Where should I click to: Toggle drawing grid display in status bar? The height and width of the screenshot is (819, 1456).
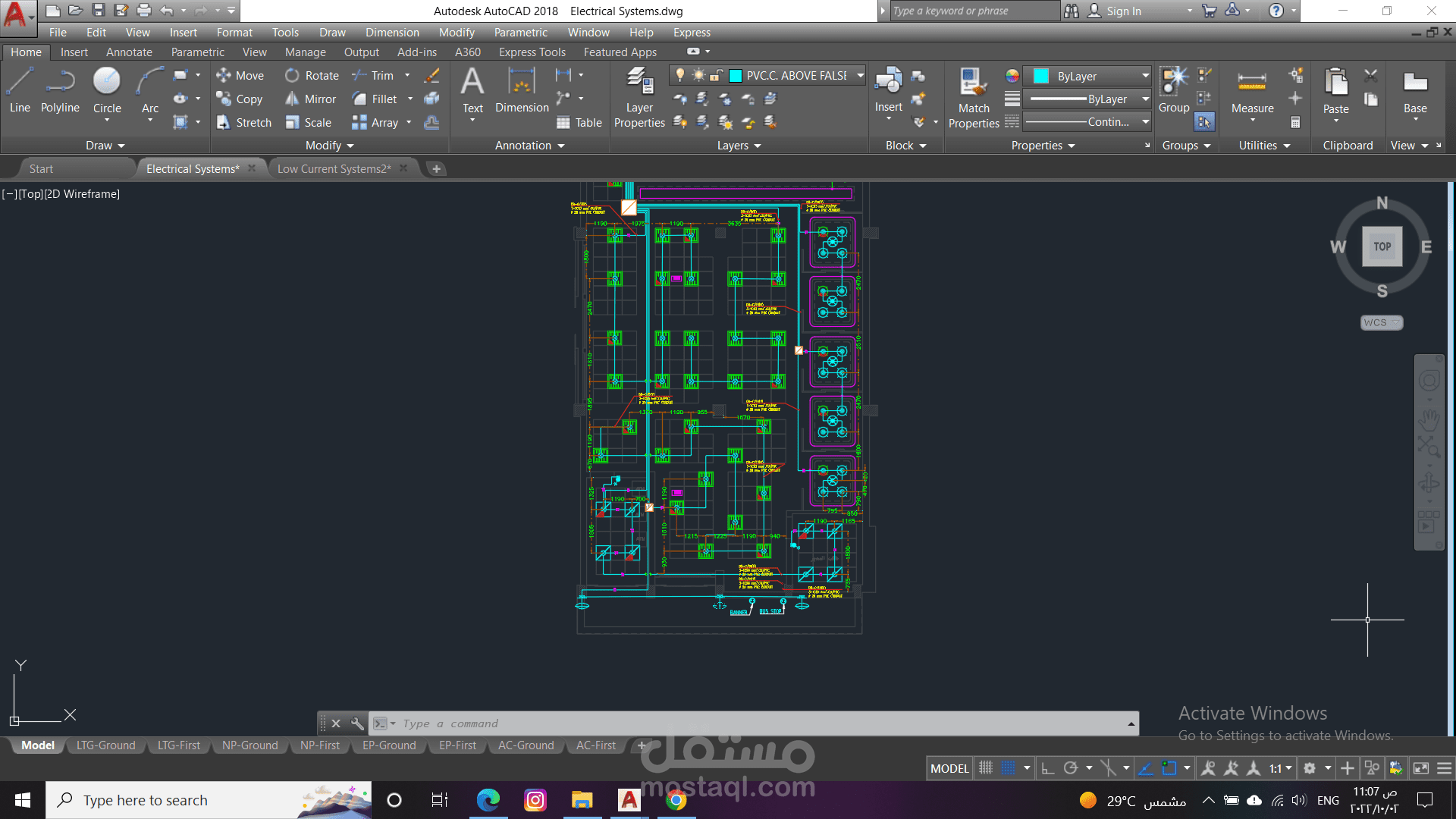(985, 768)
